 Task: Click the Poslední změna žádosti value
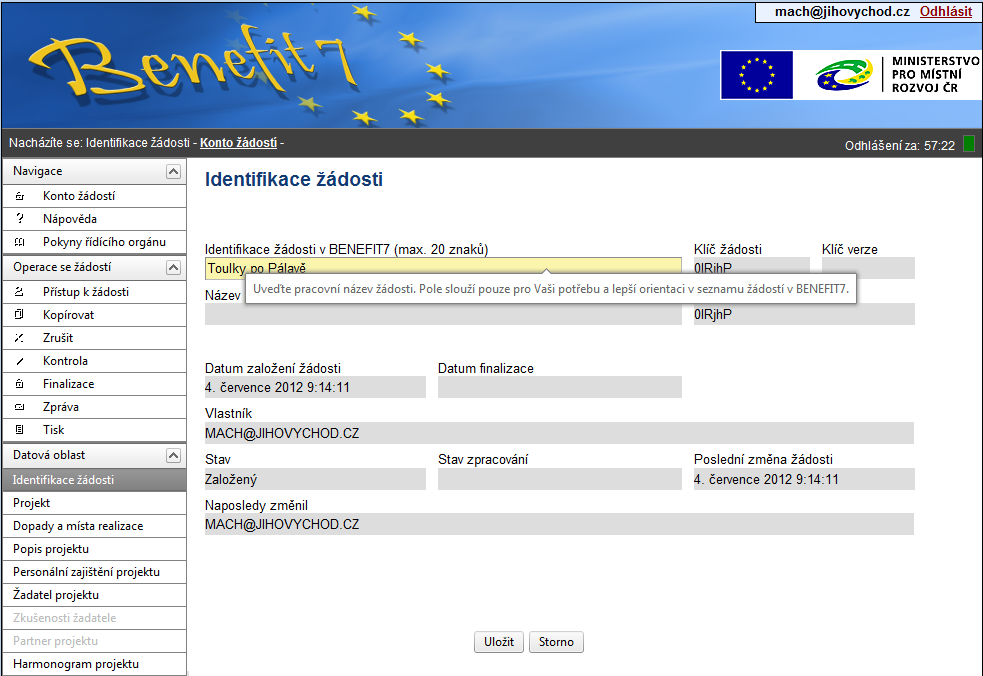coord(804,480)
